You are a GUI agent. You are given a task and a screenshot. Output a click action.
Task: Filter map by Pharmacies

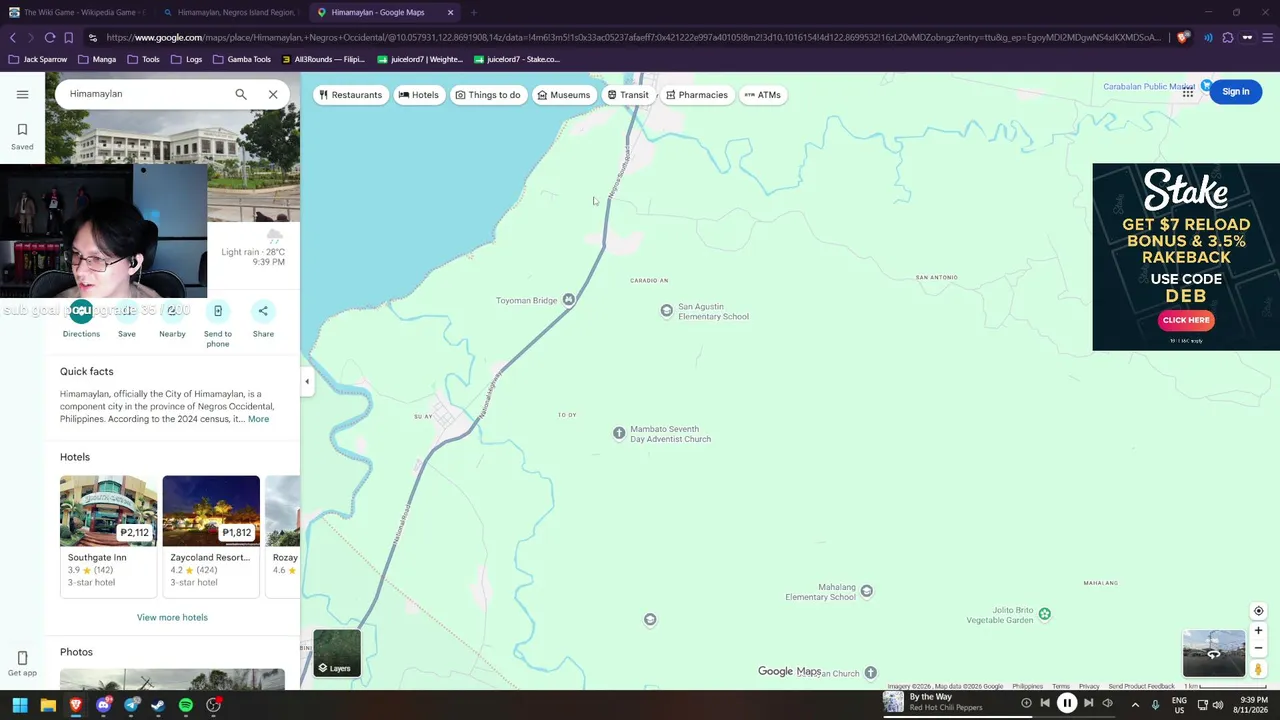(697, 95)
